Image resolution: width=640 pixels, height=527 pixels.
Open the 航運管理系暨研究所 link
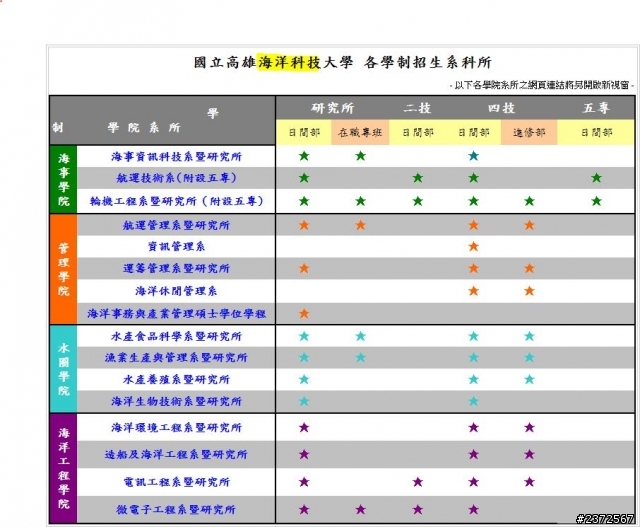coord(176,225)
